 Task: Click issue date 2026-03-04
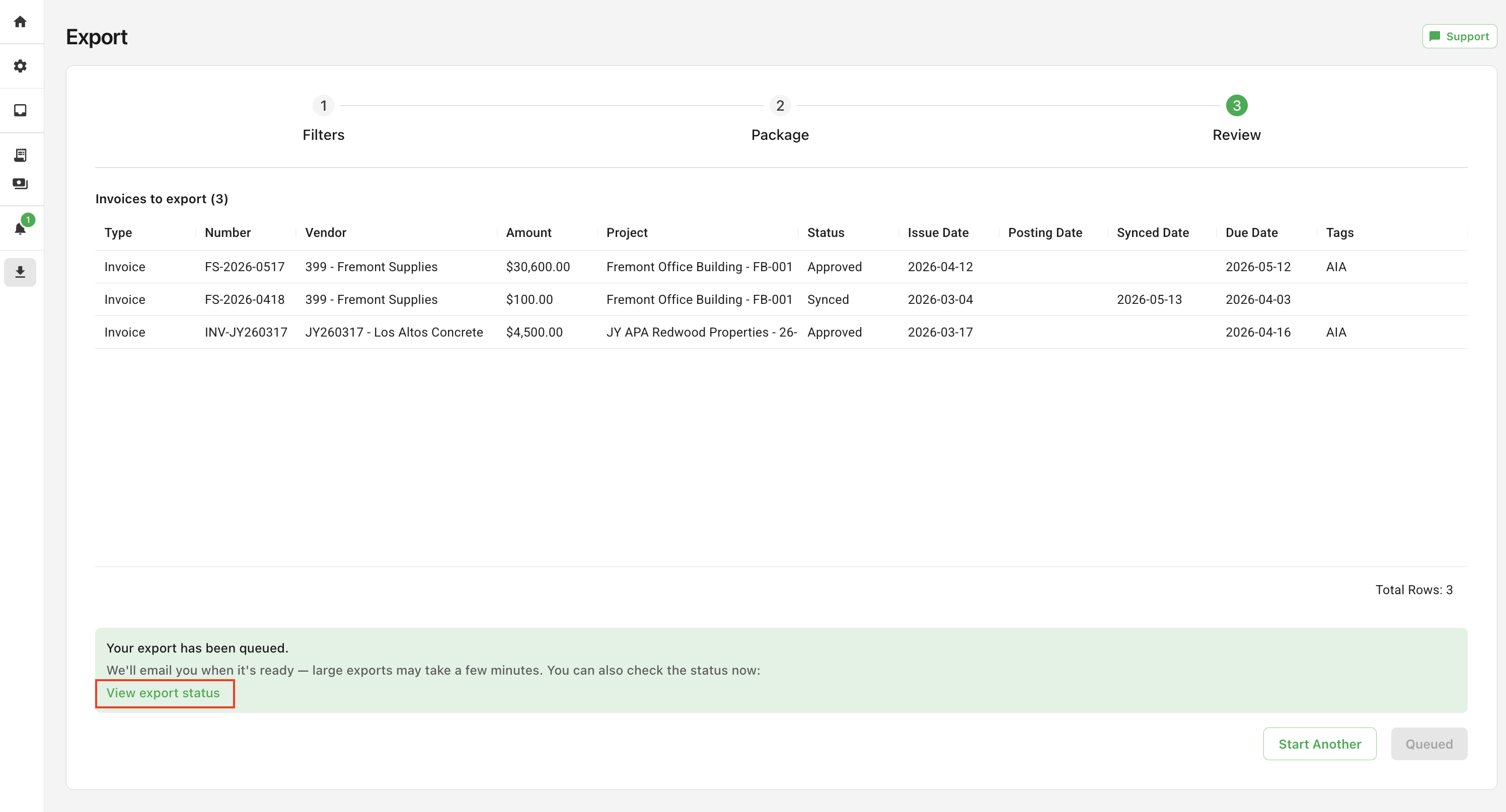pyautogui.click(x=940, y=300)
